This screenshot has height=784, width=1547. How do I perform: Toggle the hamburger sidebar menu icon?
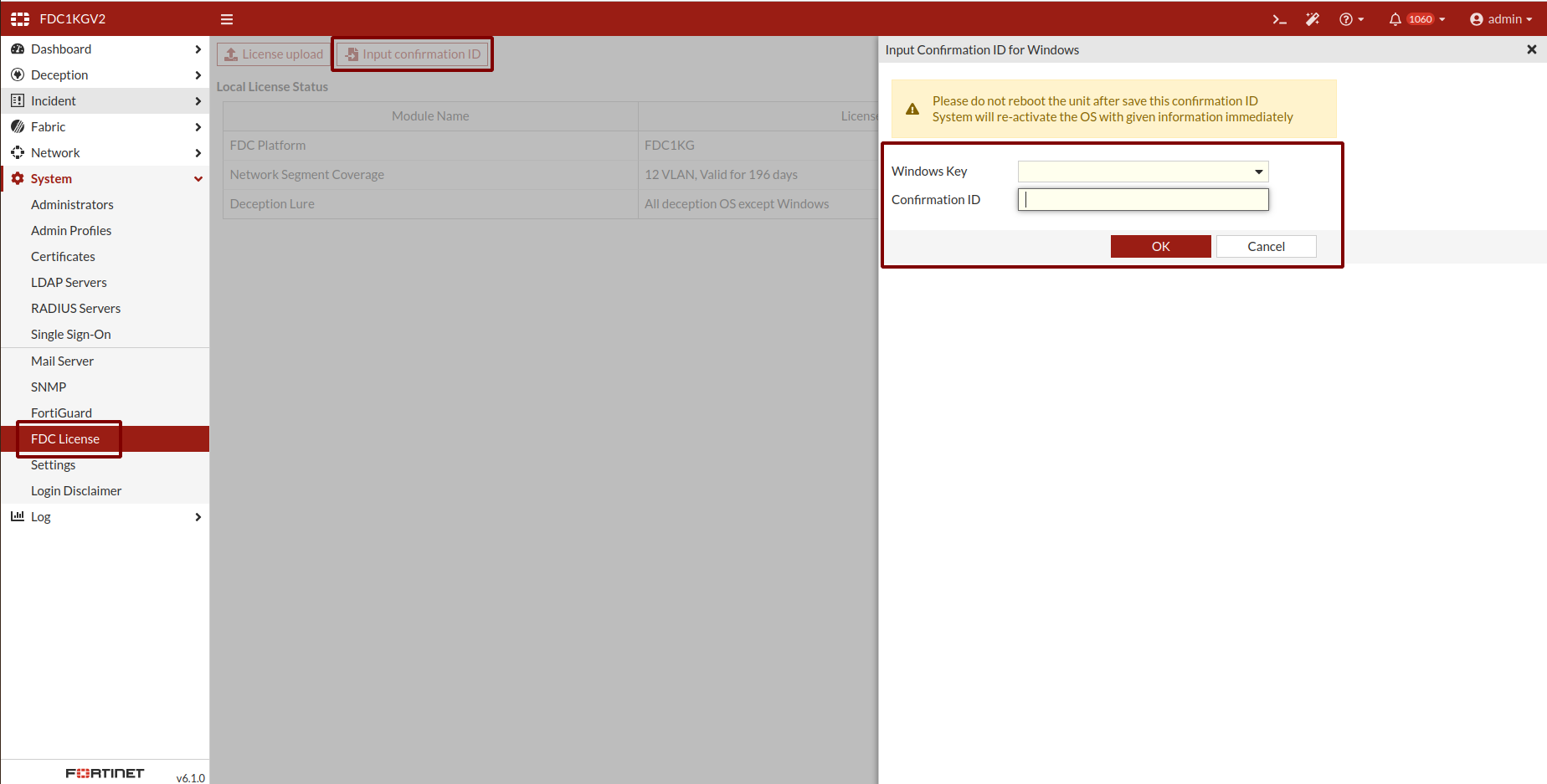pyautogui.click(x=227, y=19)
